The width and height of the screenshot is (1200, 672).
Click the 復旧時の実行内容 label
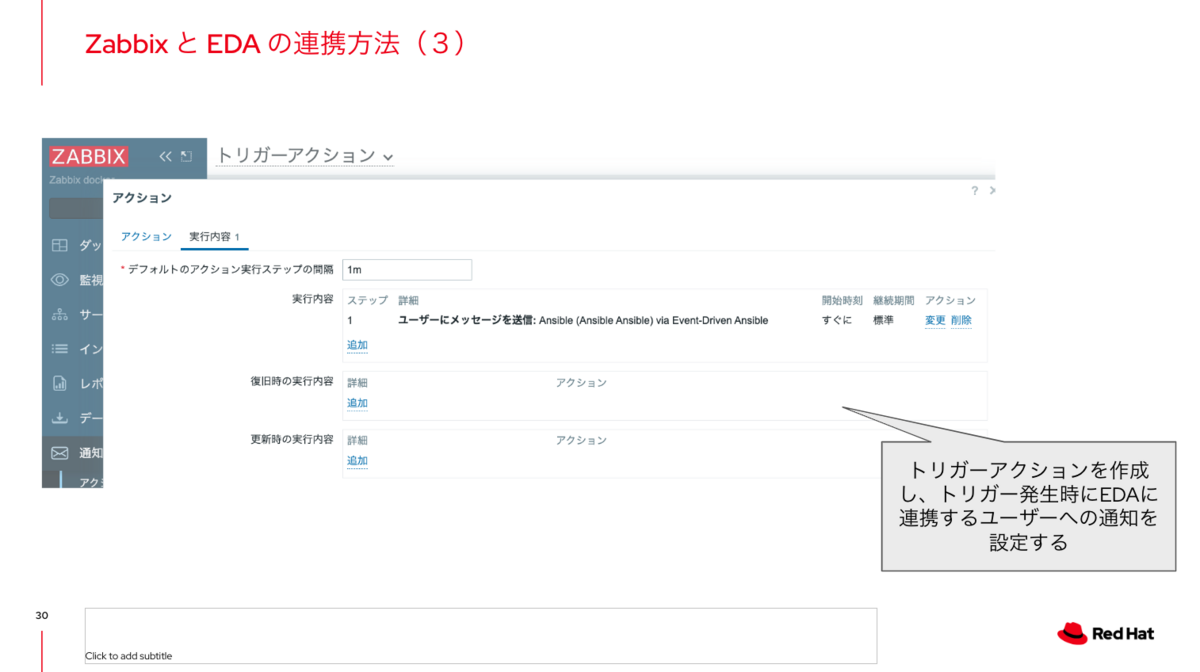292,382
